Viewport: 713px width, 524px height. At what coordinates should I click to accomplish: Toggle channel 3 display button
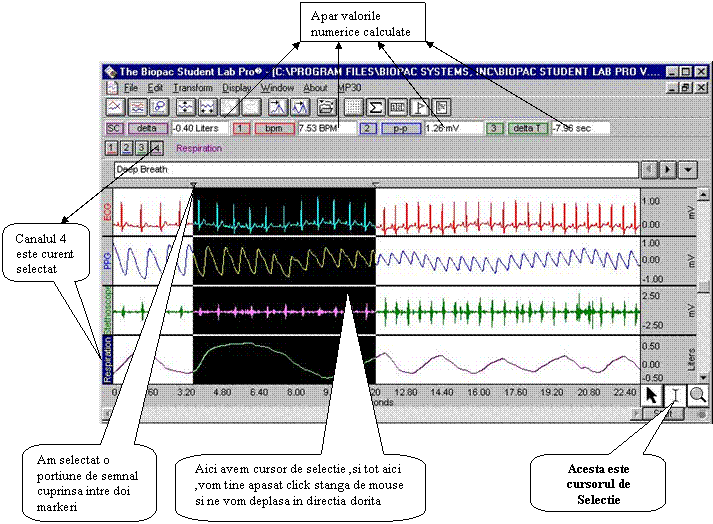142,148
